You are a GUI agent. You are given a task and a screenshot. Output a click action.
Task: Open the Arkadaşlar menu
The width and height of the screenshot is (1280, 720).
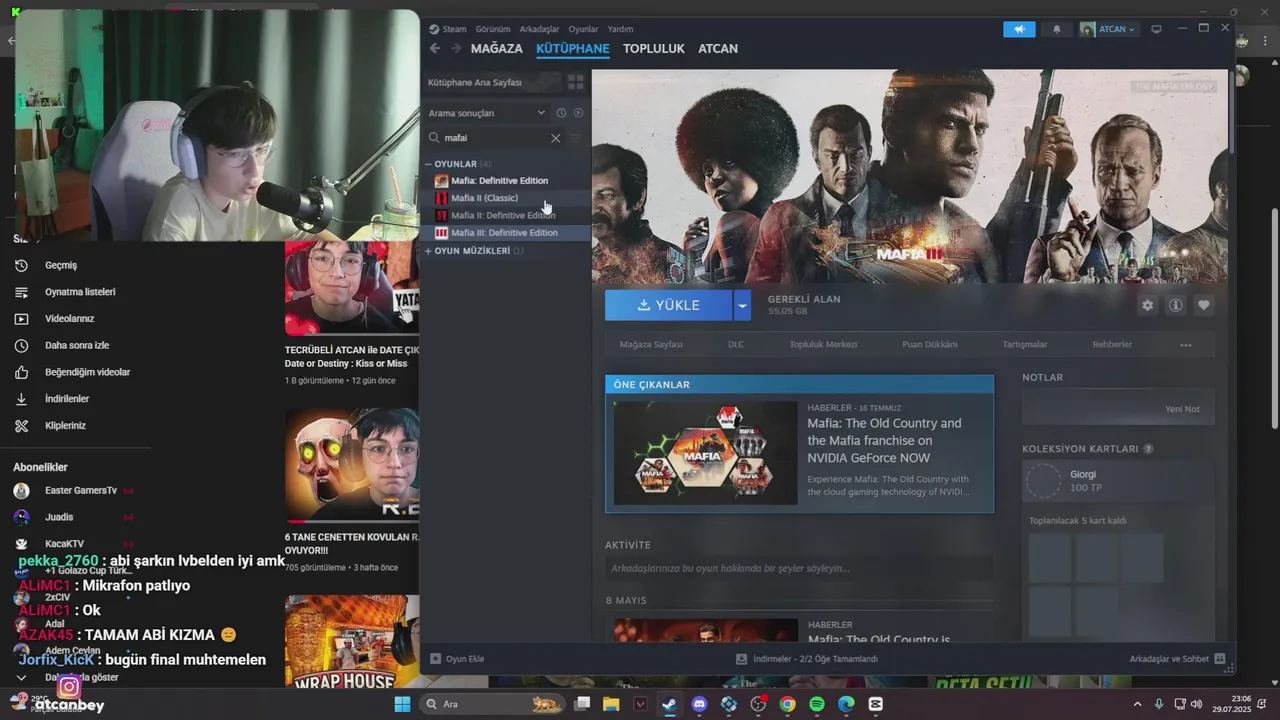(539, 29)
